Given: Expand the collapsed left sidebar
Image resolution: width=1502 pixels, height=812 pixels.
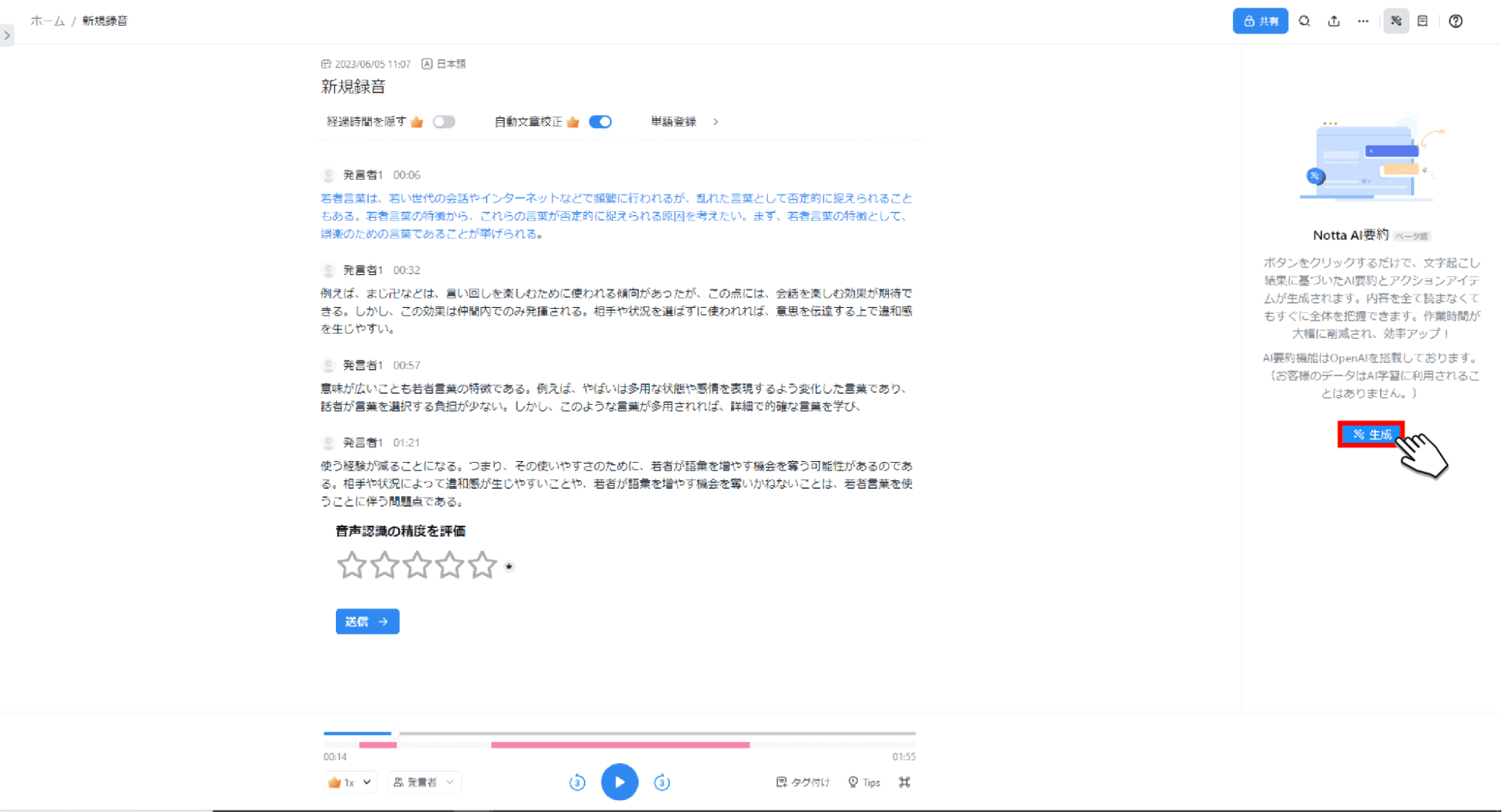Looking at the screenshot, I should coord(7,35).
